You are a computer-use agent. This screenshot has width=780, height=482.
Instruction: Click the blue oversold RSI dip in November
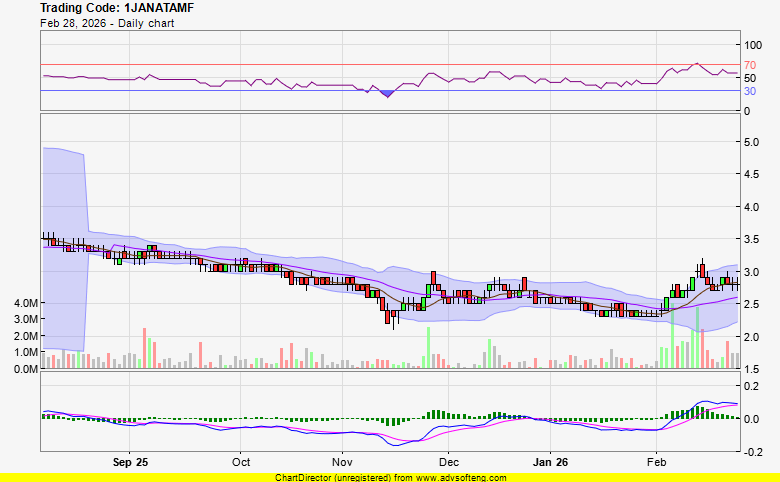[x=386, y=92]
